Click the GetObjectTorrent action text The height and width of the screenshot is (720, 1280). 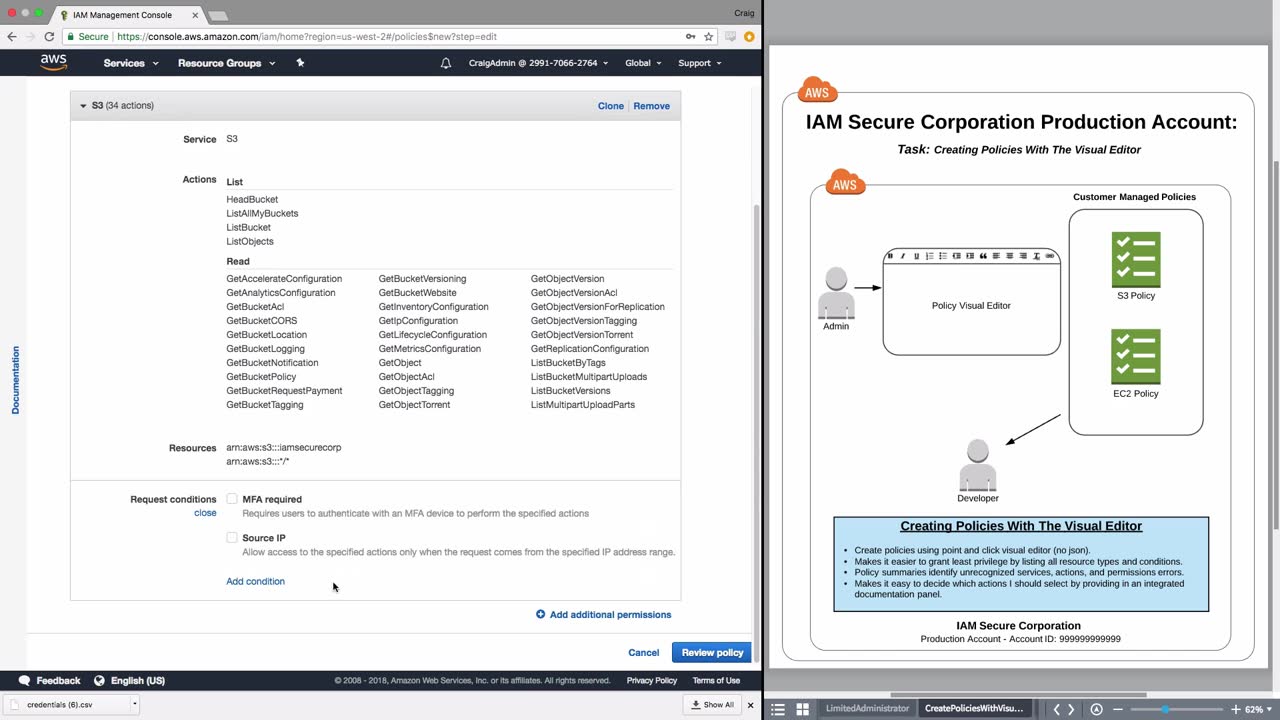414,405
